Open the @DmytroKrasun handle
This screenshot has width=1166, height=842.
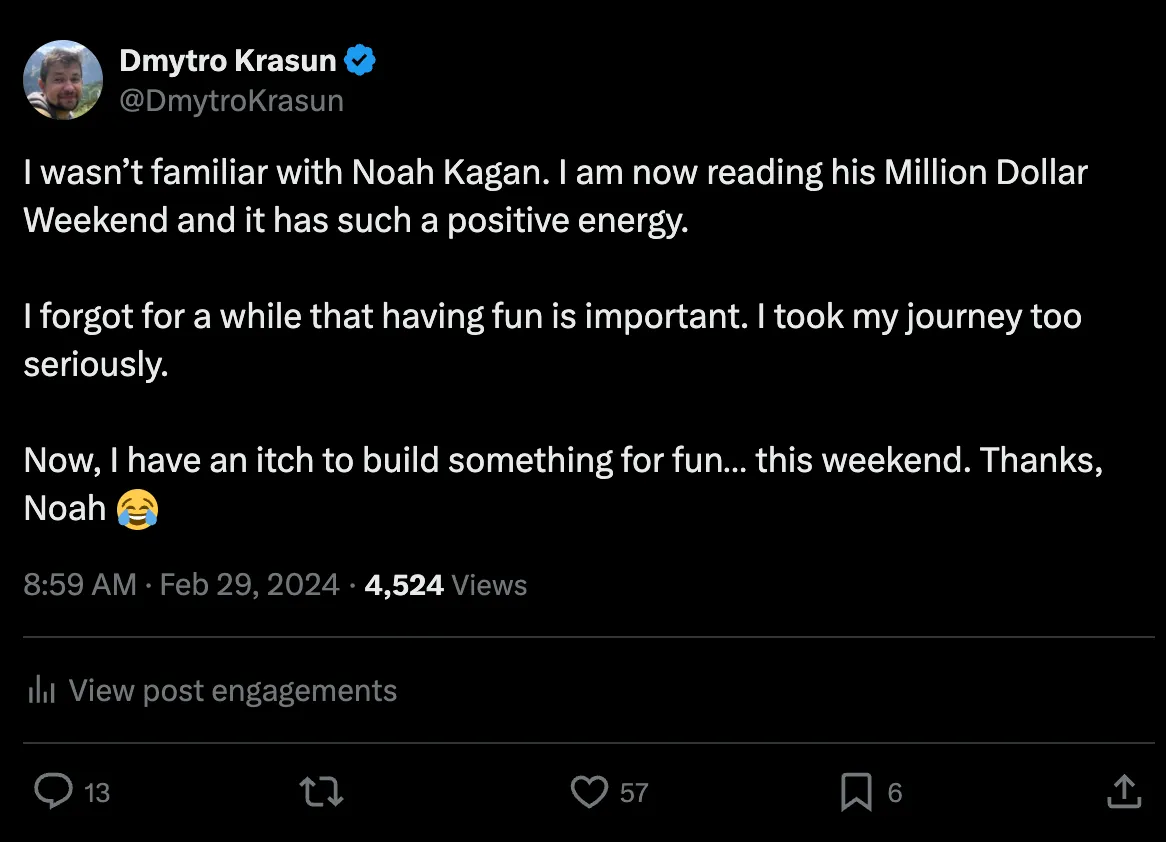pos(232,99)
